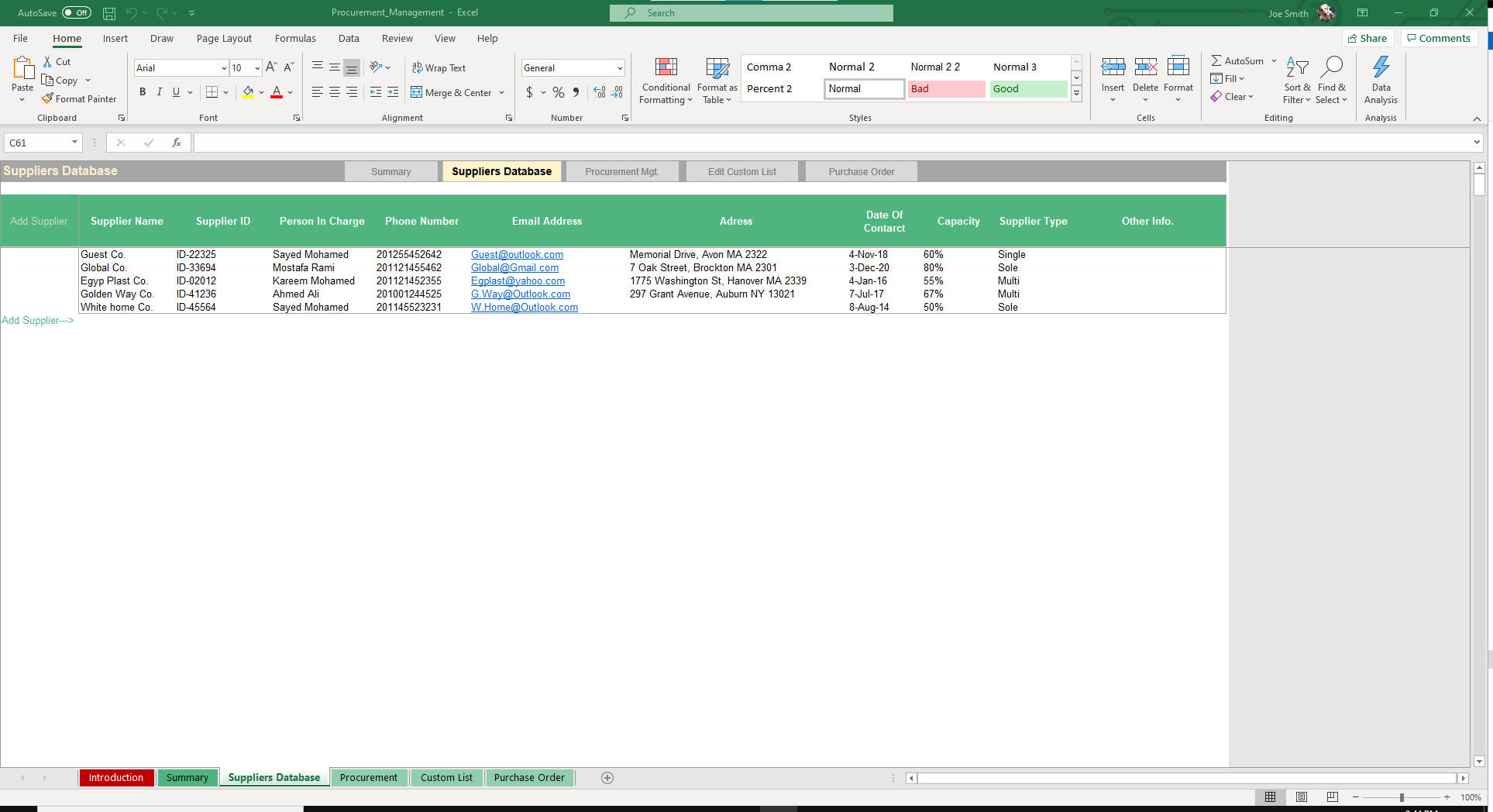This screenshot has height=812, width=1493.
Task: Click the Save icon in title bar
Action: 109,13
